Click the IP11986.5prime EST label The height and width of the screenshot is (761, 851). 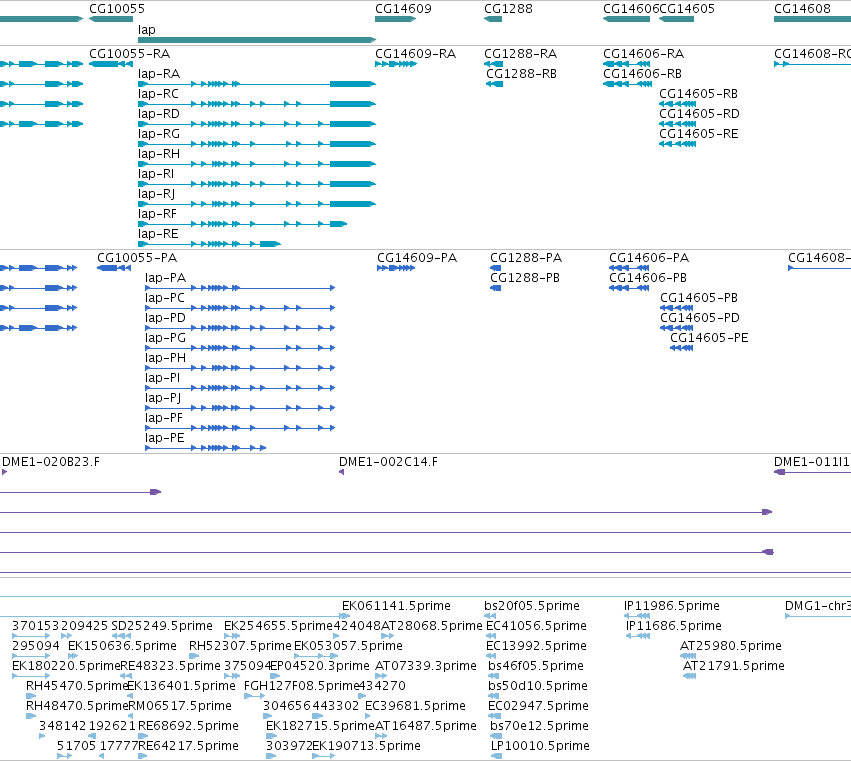tap(671, 606)
